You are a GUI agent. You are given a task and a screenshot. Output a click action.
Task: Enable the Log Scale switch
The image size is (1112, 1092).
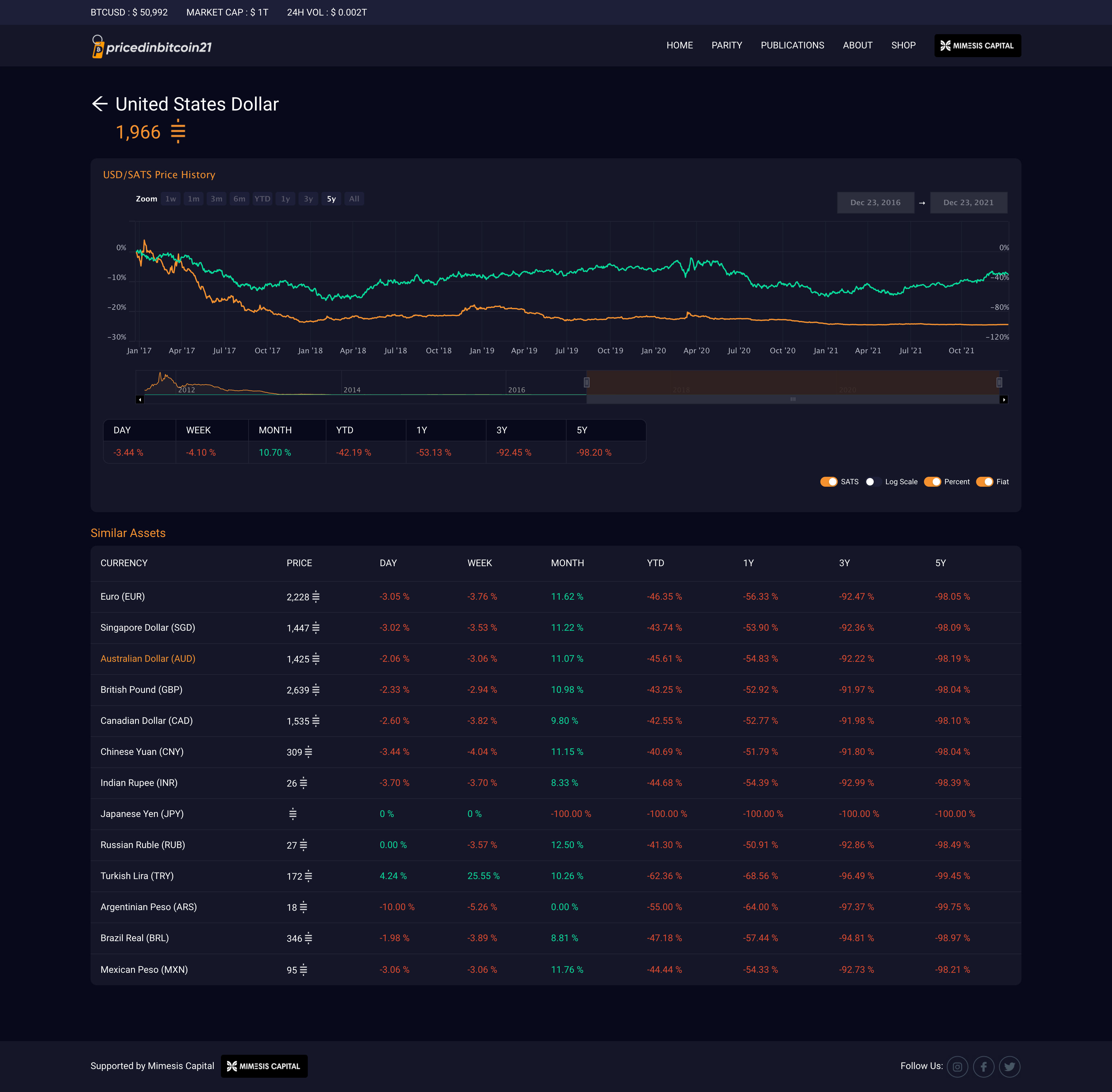click(x=873, y=482)
